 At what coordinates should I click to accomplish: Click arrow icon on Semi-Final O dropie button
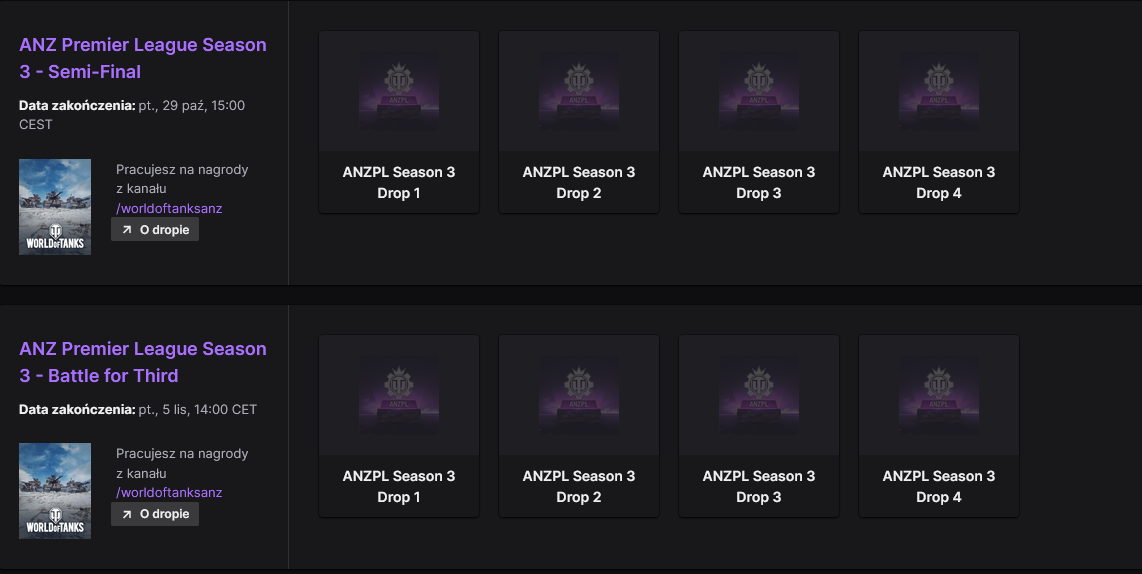127,229
